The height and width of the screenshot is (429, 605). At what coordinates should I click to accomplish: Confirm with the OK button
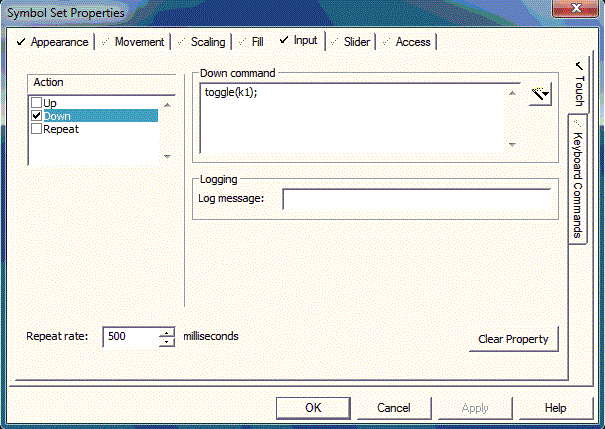tap(313, 408)
